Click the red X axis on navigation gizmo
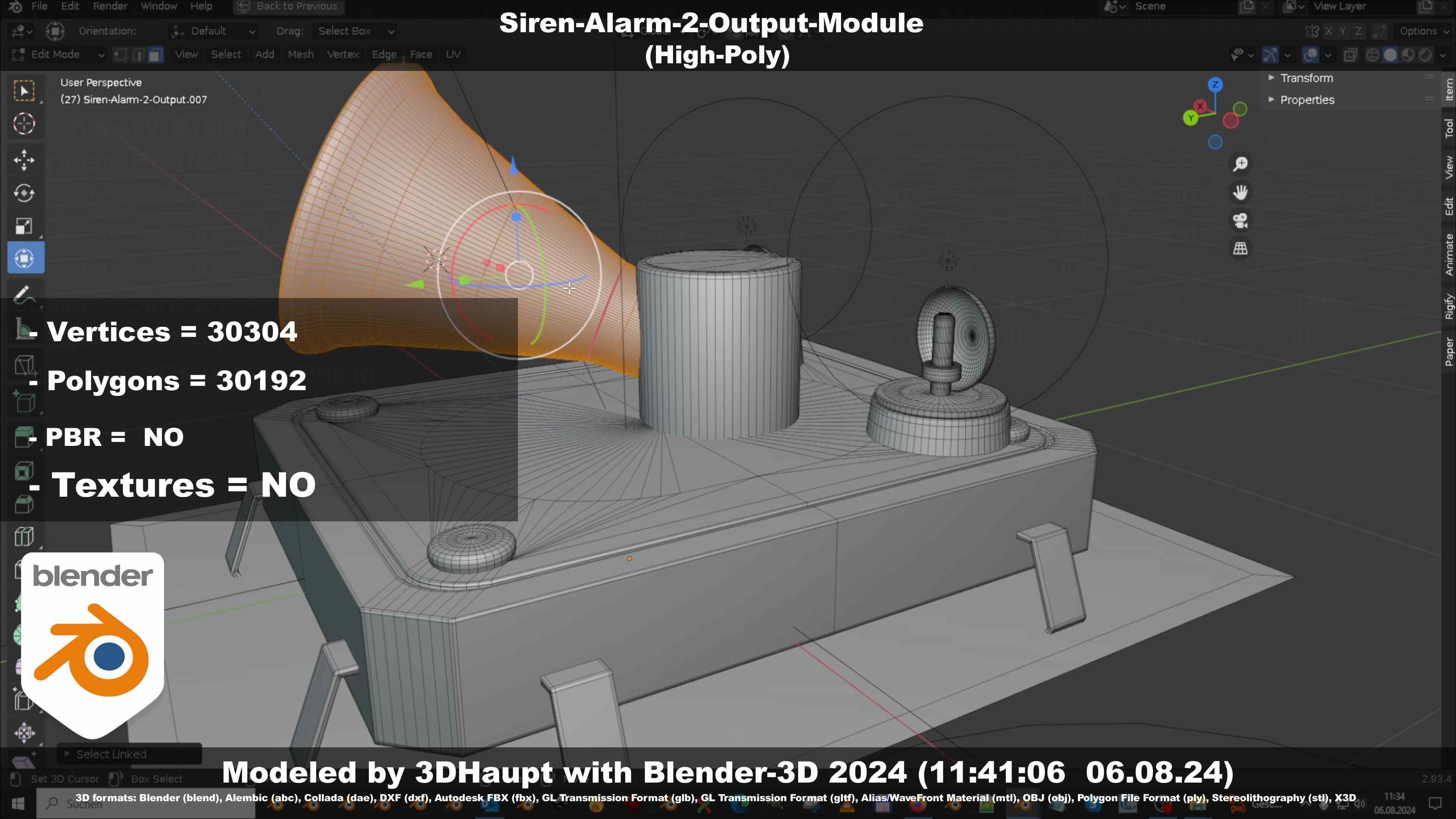The height and width of the screenshot is (819, 1456). 1199,106
